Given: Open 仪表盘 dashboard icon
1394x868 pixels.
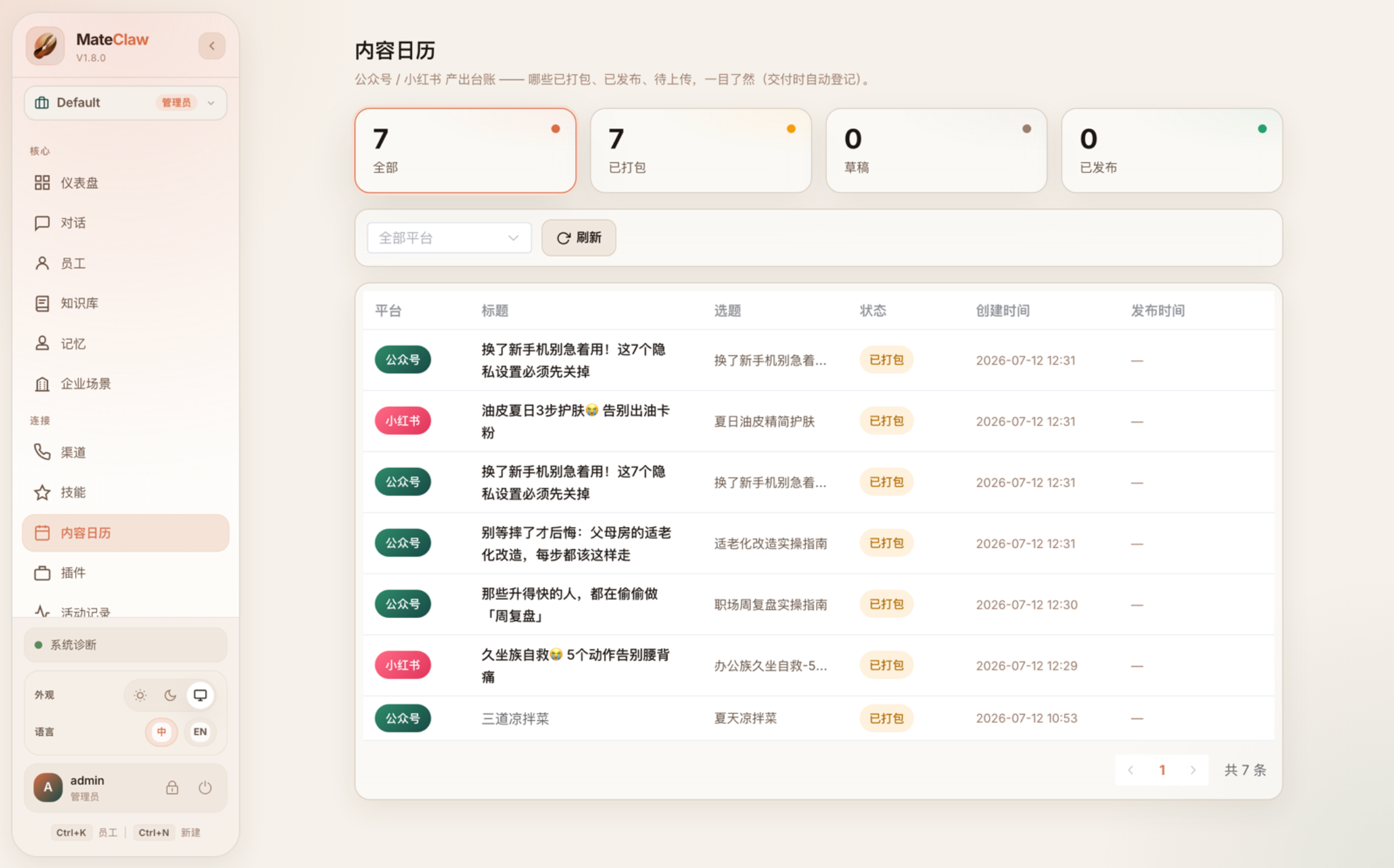Looking at the screenshot, I should point(42,183).
